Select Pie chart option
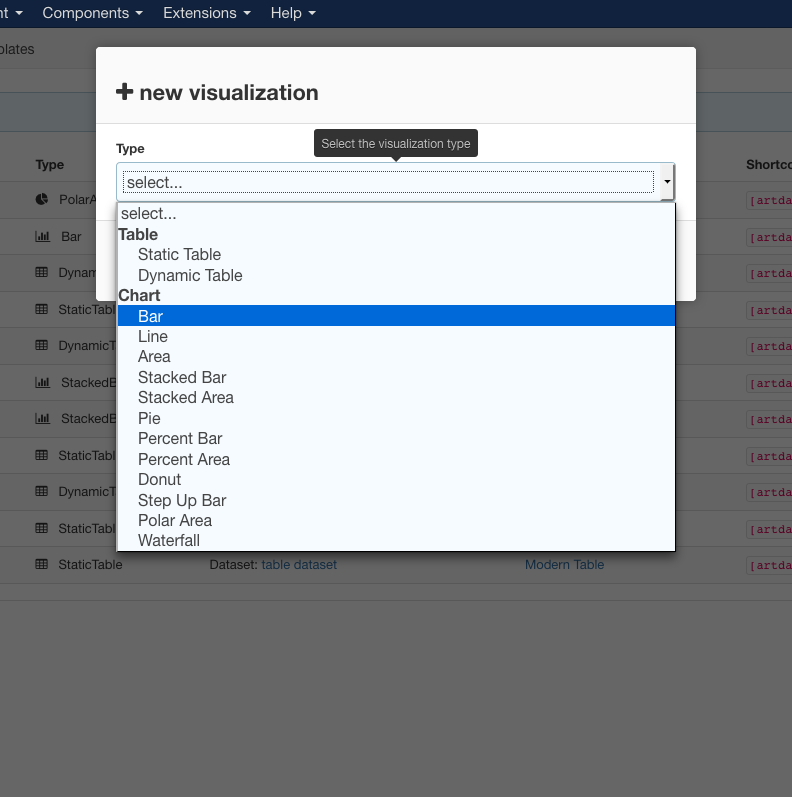Screen dimensions: 792x797 [396, 418]
